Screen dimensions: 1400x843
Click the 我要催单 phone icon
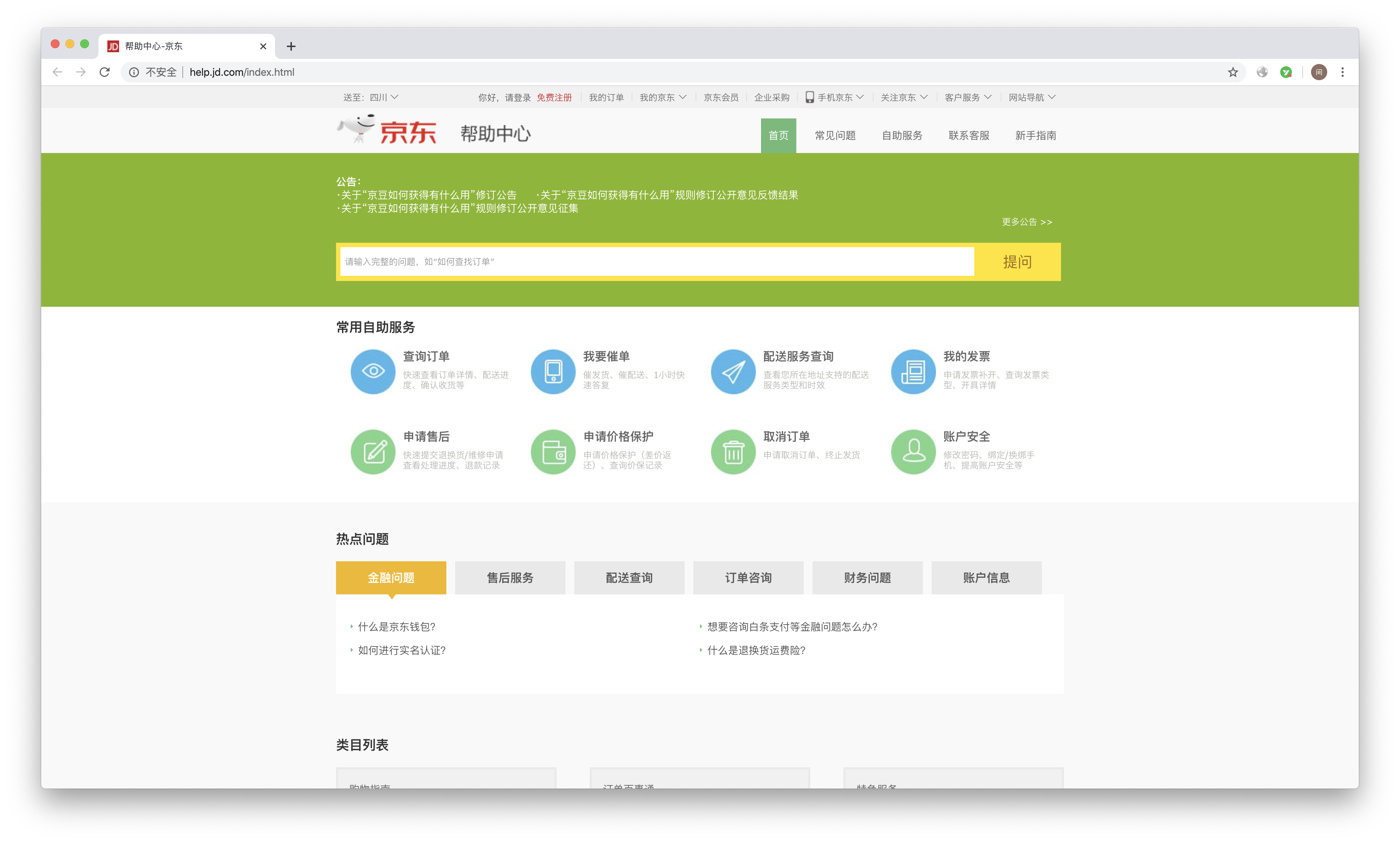tap(553, 371)
